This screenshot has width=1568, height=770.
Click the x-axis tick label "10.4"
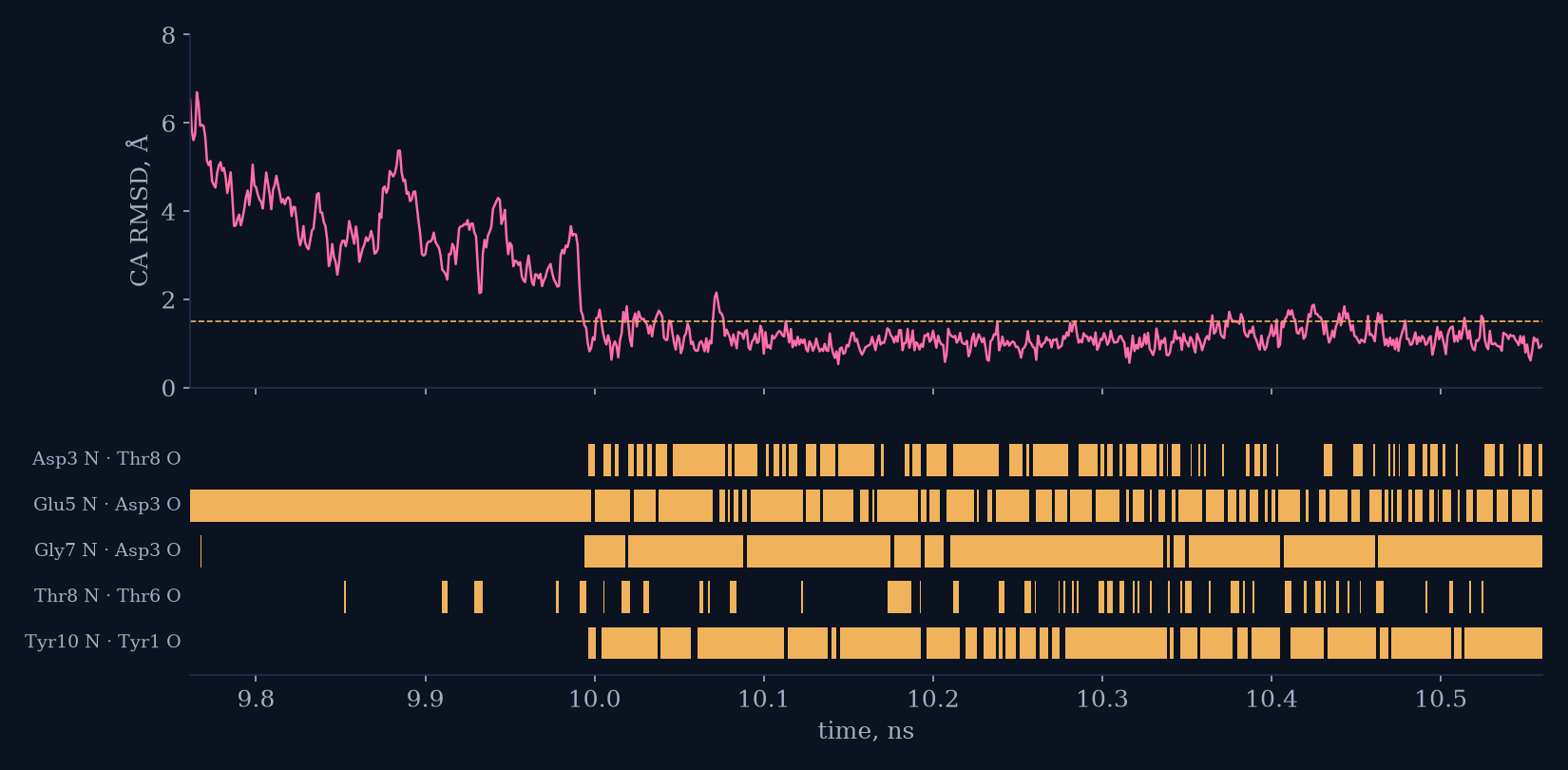pyautogui.click(x=1272, y=700)
